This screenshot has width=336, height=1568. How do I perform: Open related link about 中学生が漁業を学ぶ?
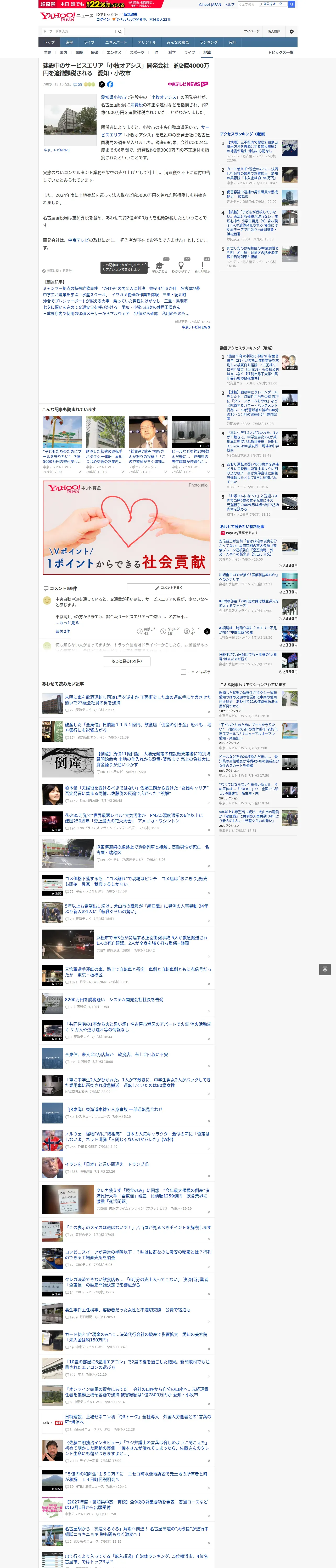click(x=115, y=295)
